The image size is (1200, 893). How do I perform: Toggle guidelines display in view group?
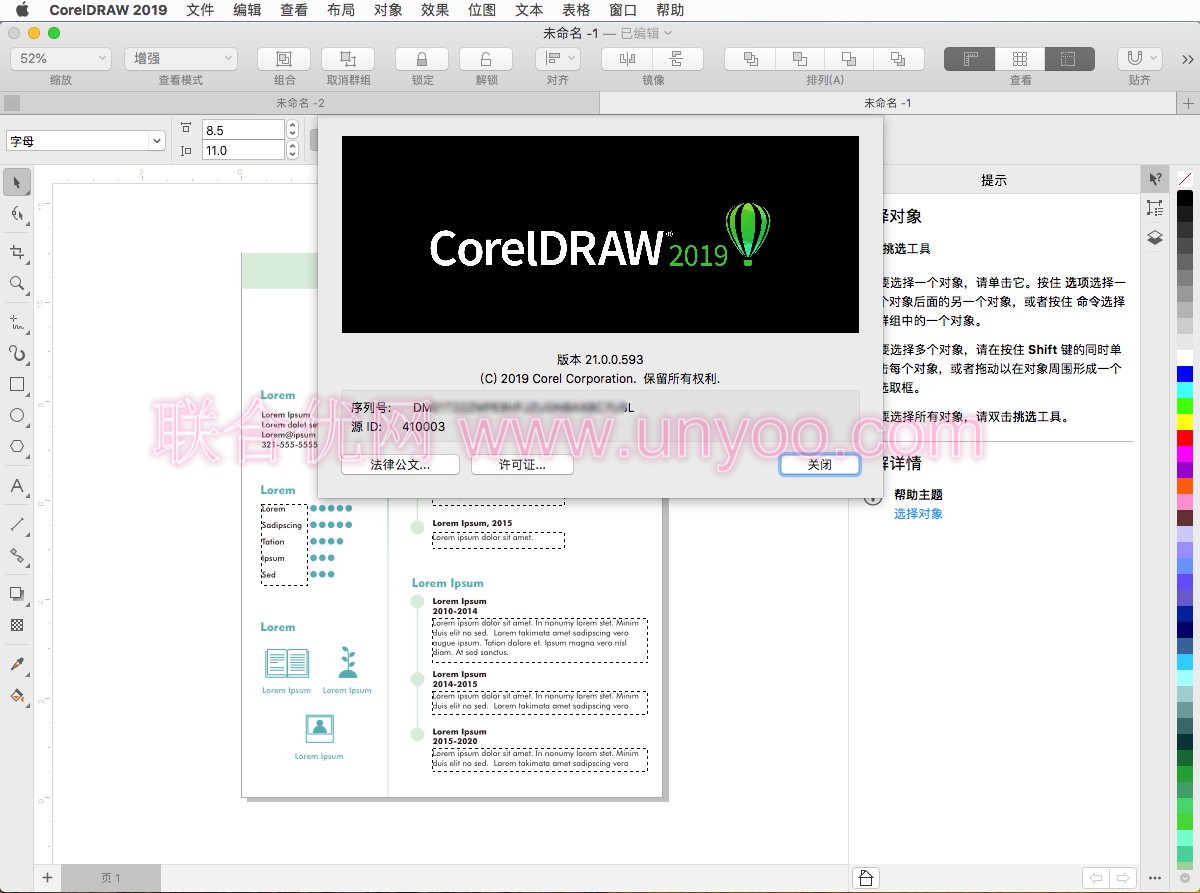click(x=1069, y=59)
